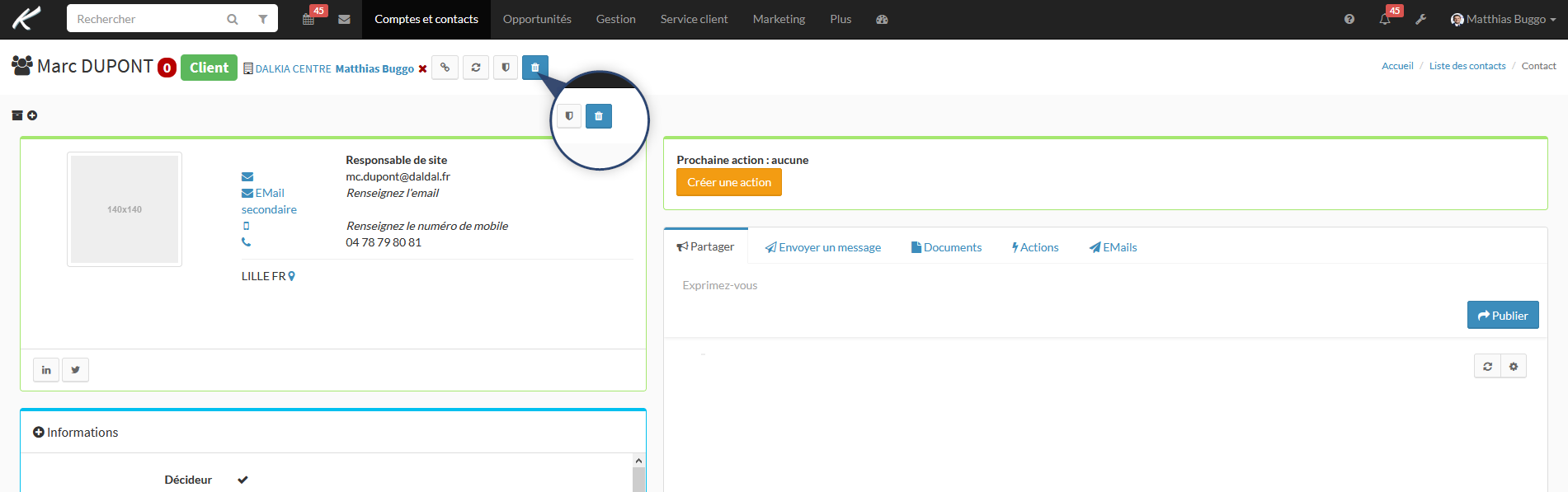Click the mc.dupont@daldal.fr email text
The height and width of the screenshot is (492, 1568).
[x=398, y=176]
